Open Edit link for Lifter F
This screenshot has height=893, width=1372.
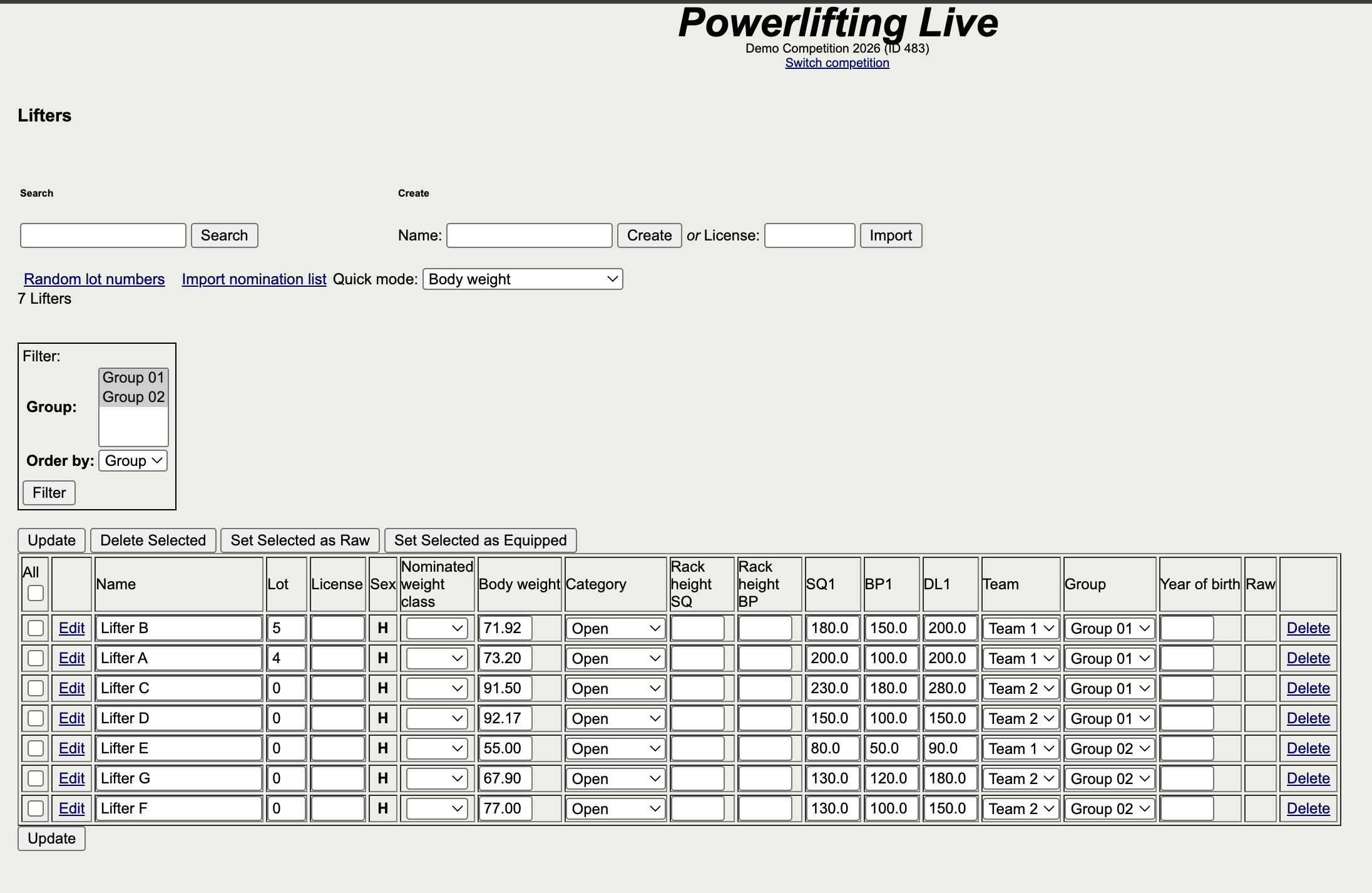[x=72, y=808]
